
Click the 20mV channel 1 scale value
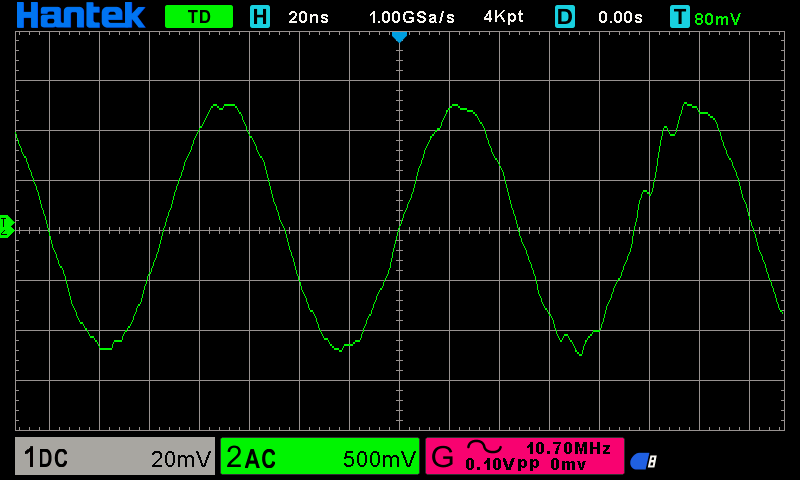click(x=181, y=459)
